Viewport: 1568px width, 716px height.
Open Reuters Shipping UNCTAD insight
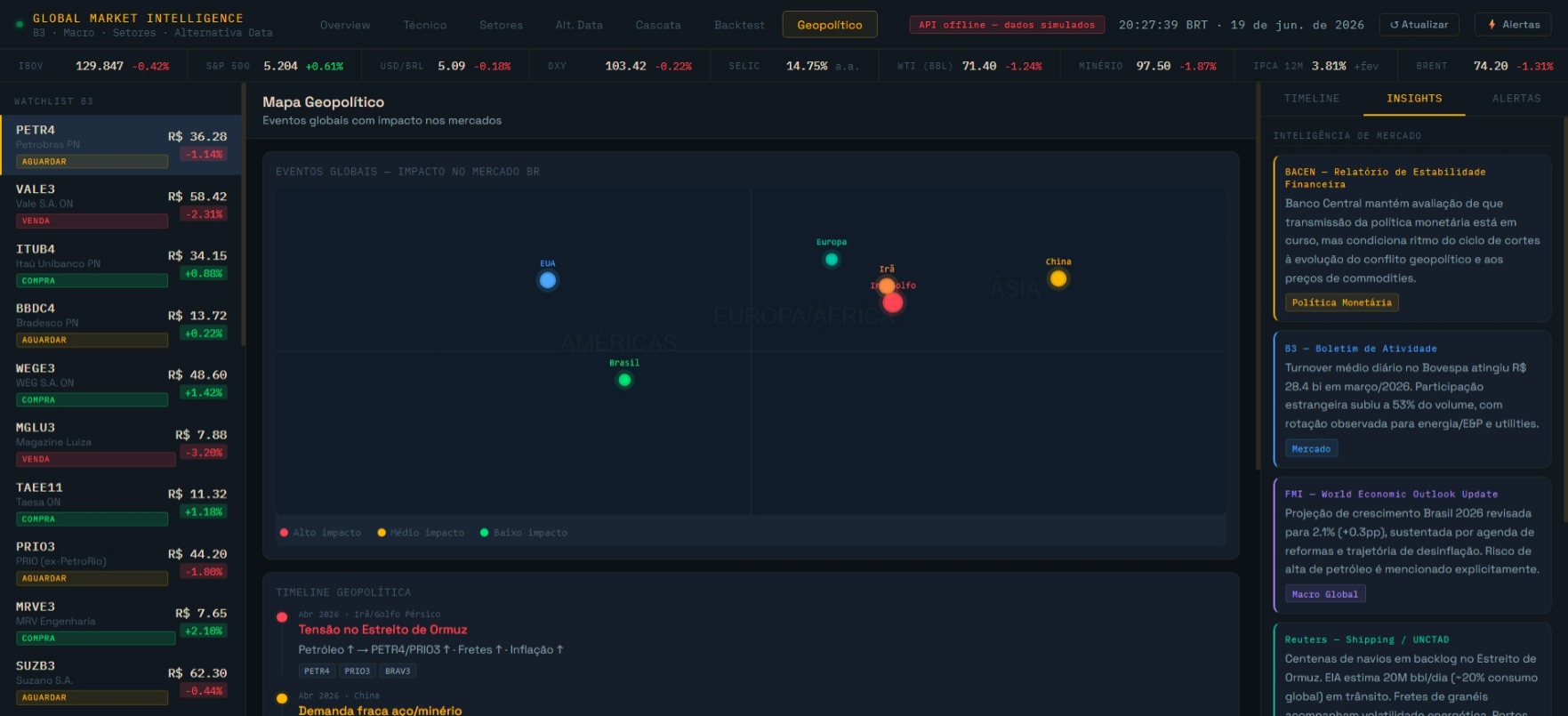coord(1412,670)
